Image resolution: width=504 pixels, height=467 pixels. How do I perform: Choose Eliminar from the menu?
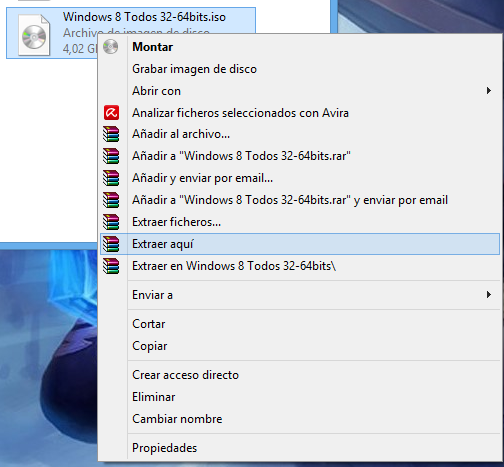point(300,397)
